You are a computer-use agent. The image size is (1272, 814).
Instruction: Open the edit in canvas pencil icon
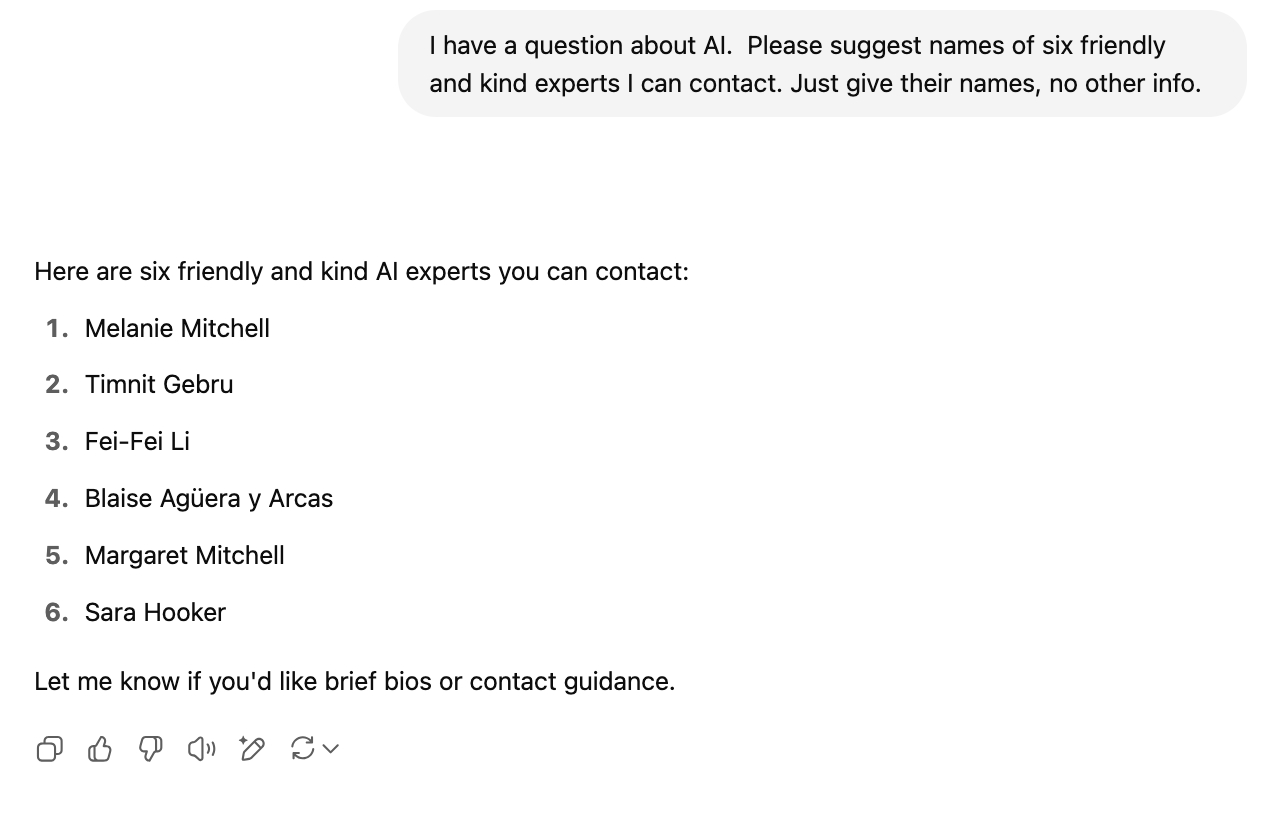(x=252, y=748)
